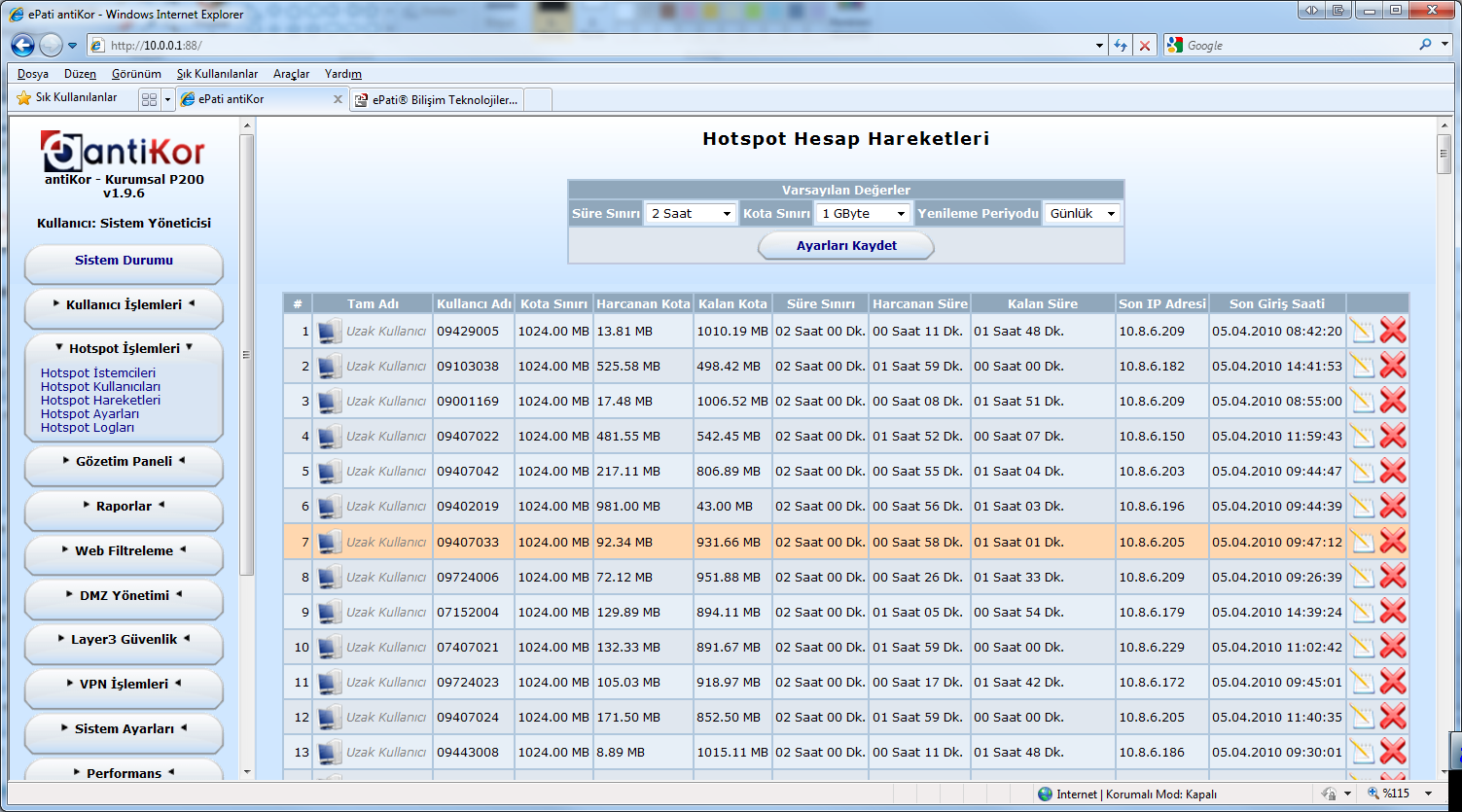Open Dosya menu
1462x812 pixels.
coord(33,74)
